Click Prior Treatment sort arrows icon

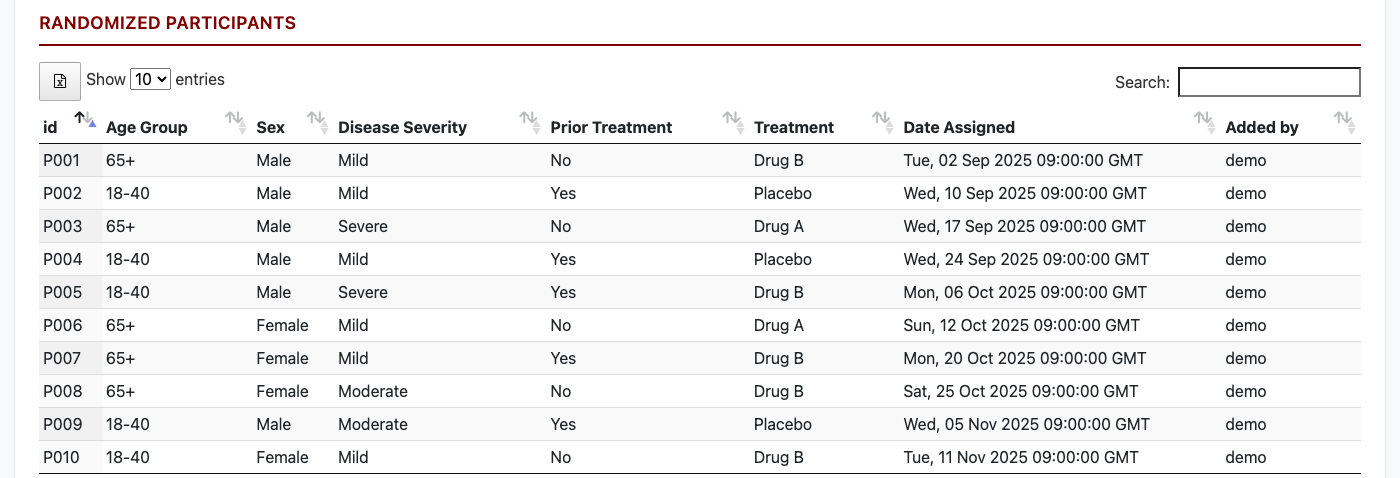[734, 123]
